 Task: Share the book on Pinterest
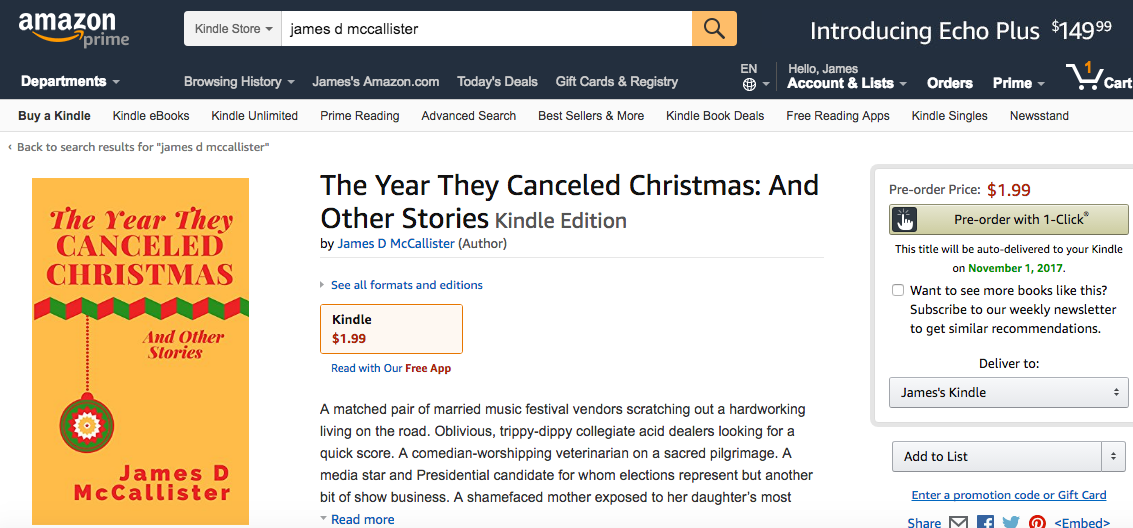tap(1037, 522)
